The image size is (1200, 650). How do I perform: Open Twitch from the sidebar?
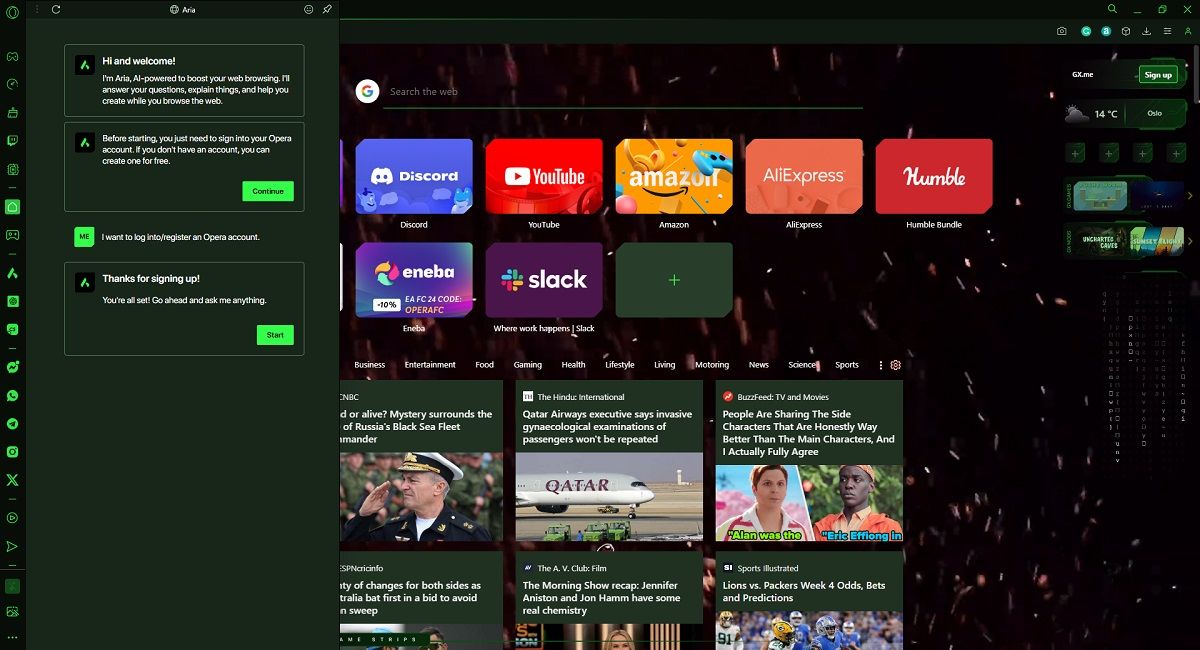click(x=13, y=142)
